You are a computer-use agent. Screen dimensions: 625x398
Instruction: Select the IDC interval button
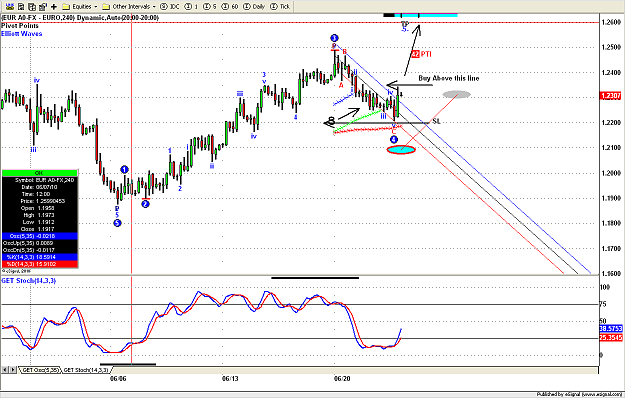pos(170,6)
